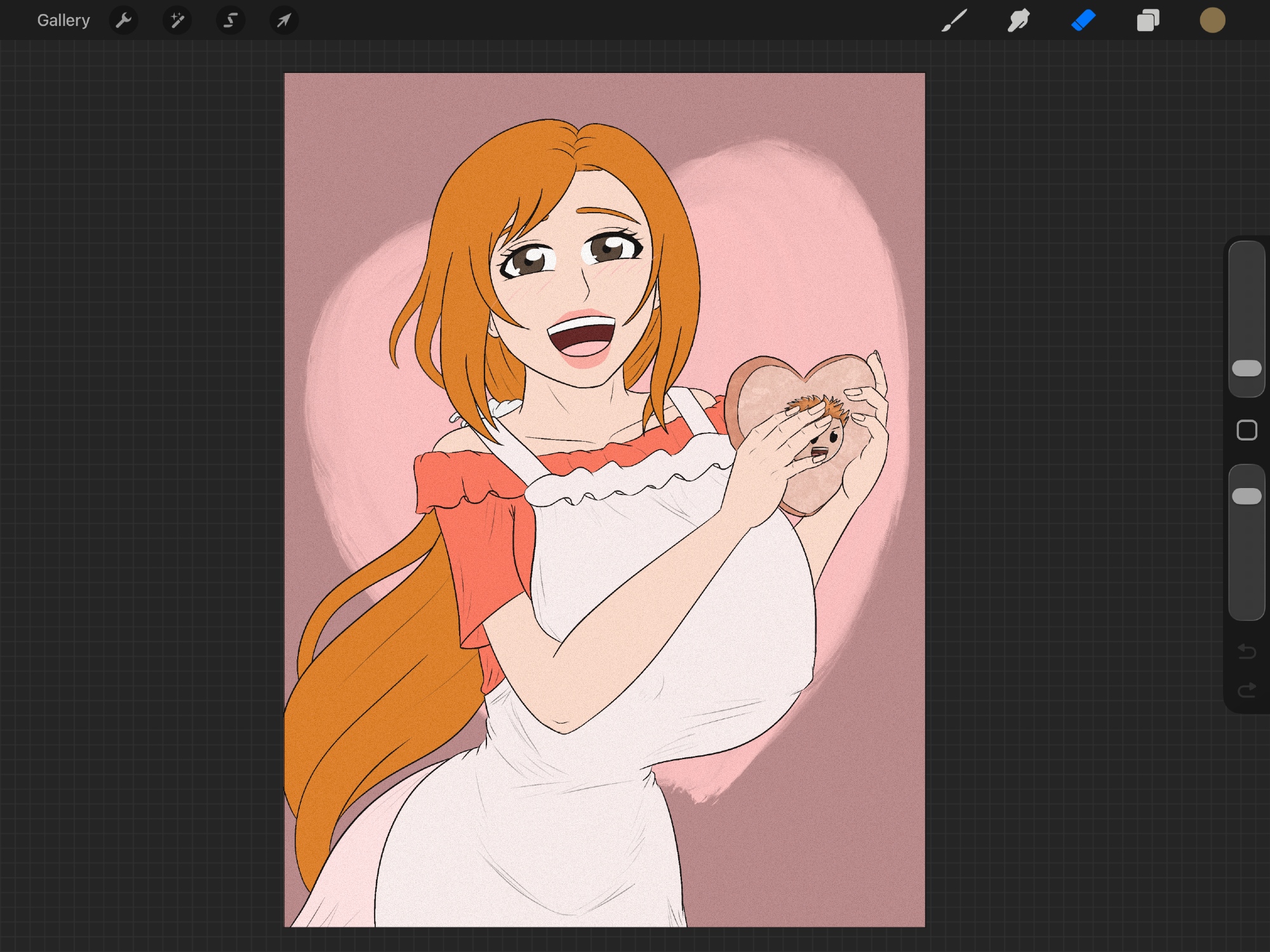The height and width of the screenshot is (952, 1270).
Task: Click the brush opacity slider handle
Action: coord(1247,496)
